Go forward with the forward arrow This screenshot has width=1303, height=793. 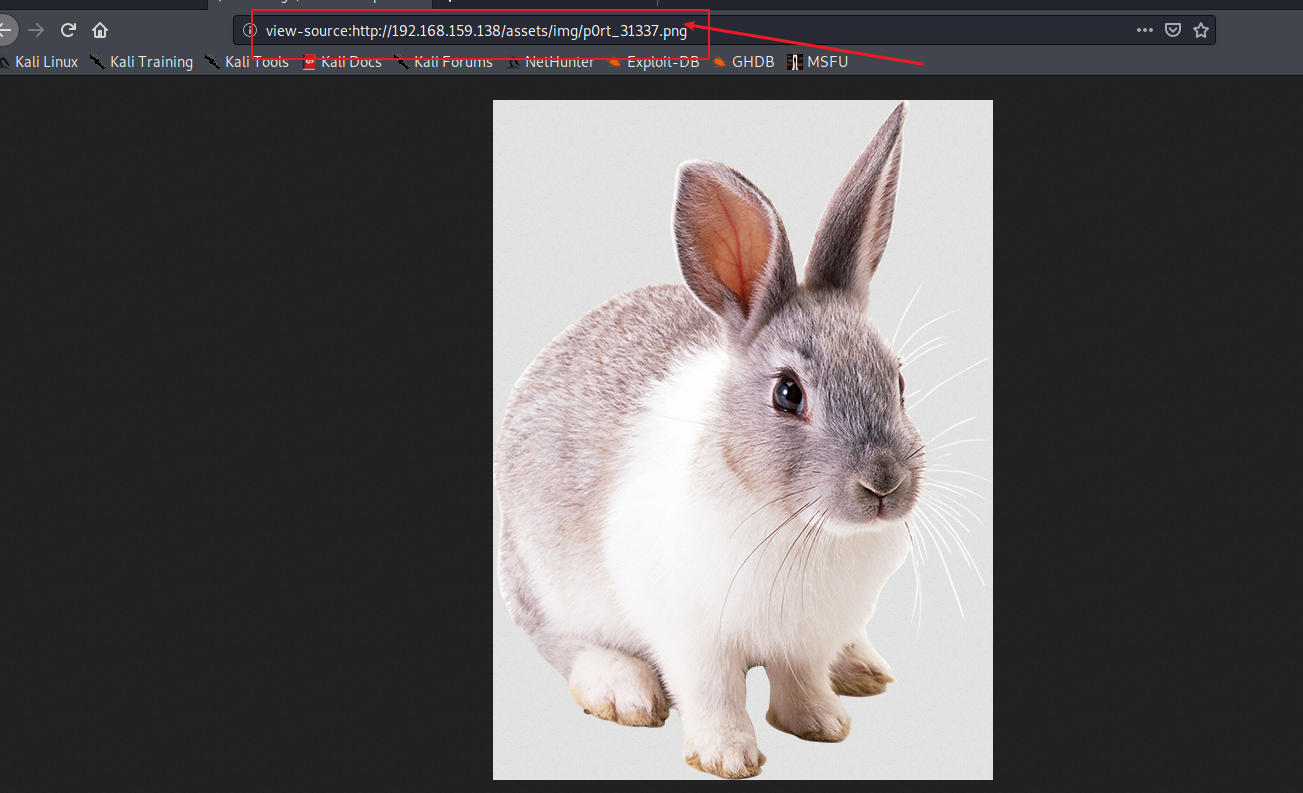pyautogui.click(x=37, y=30)
